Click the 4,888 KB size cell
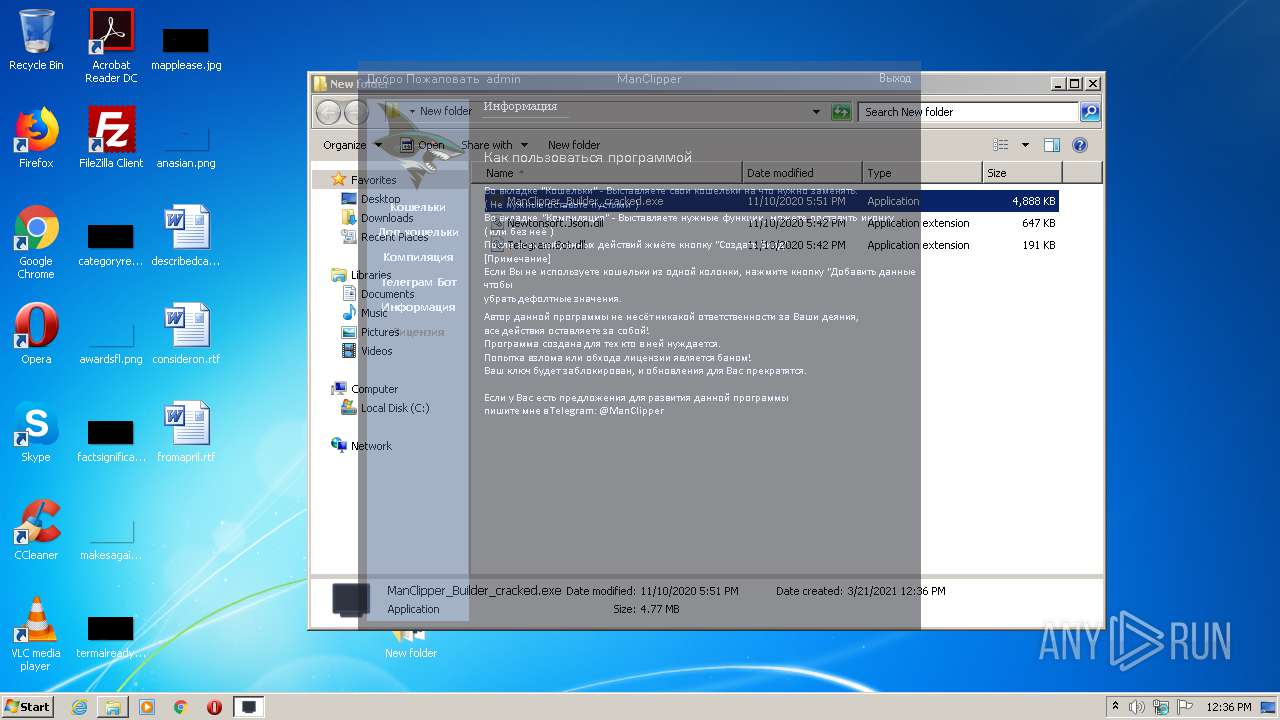Screen dimensions: 1280x720 click(x=1034, y=201)
